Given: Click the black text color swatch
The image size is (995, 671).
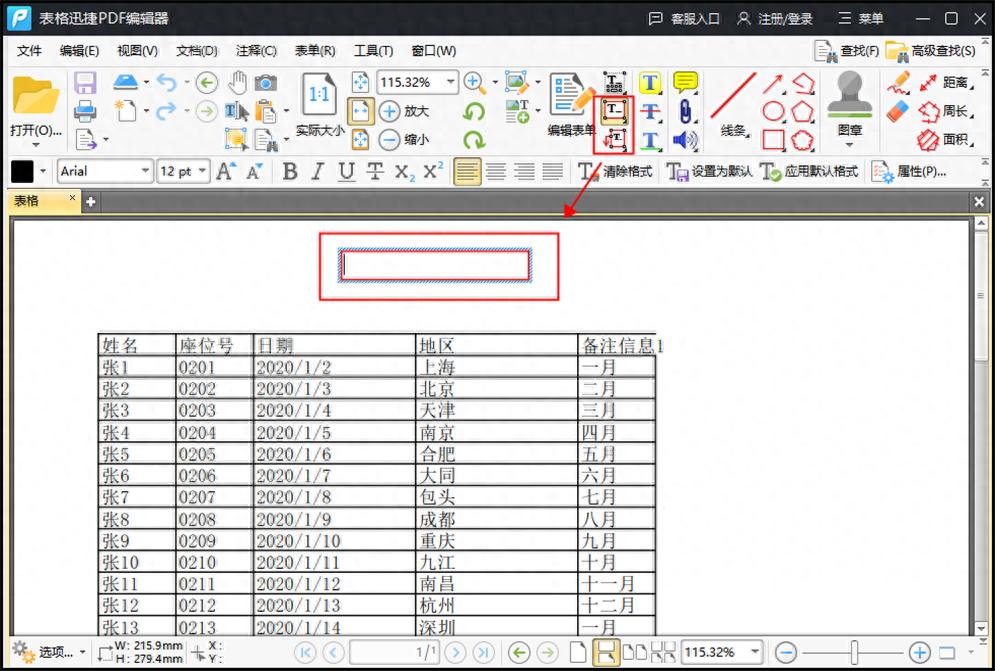Looking at the screenshot, I should 22,172.
